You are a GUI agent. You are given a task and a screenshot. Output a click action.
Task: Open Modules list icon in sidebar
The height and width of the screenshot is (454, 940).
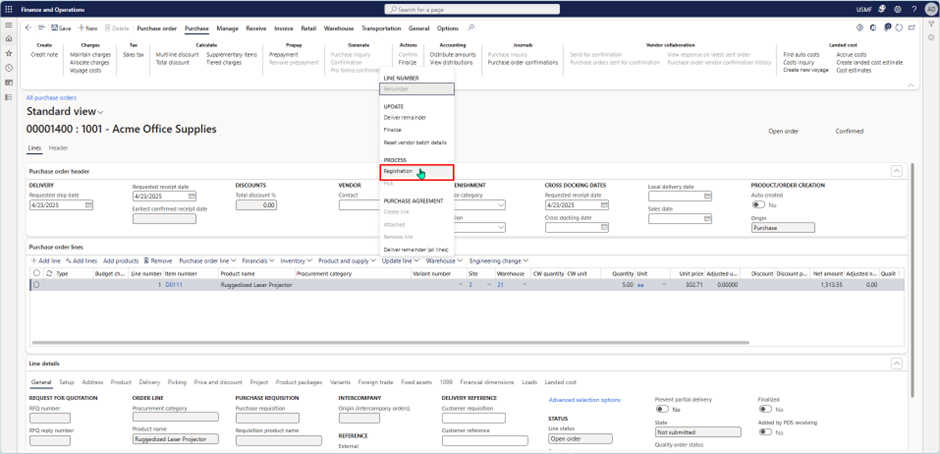coord(8,97)
